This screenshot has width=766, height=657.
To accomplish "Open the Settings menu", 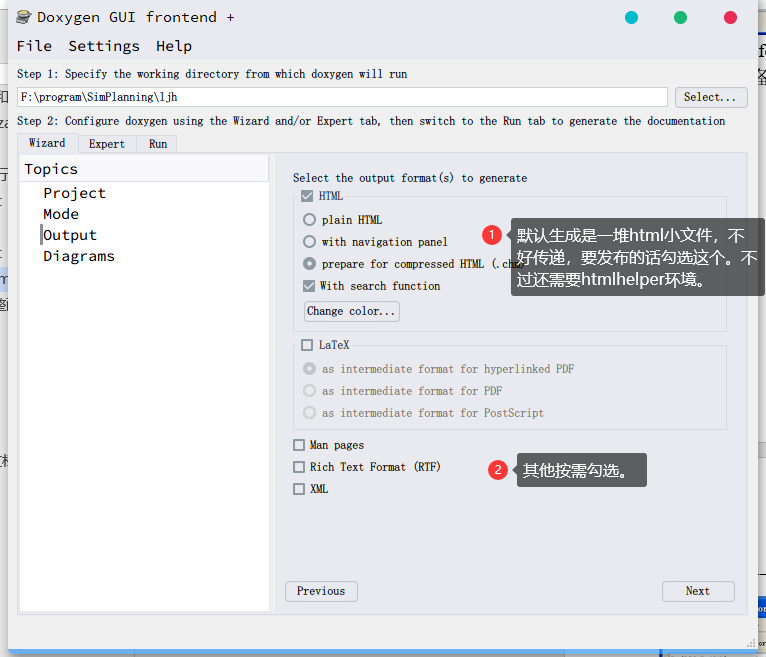I will pyautogui.click(x=104, y=46).
